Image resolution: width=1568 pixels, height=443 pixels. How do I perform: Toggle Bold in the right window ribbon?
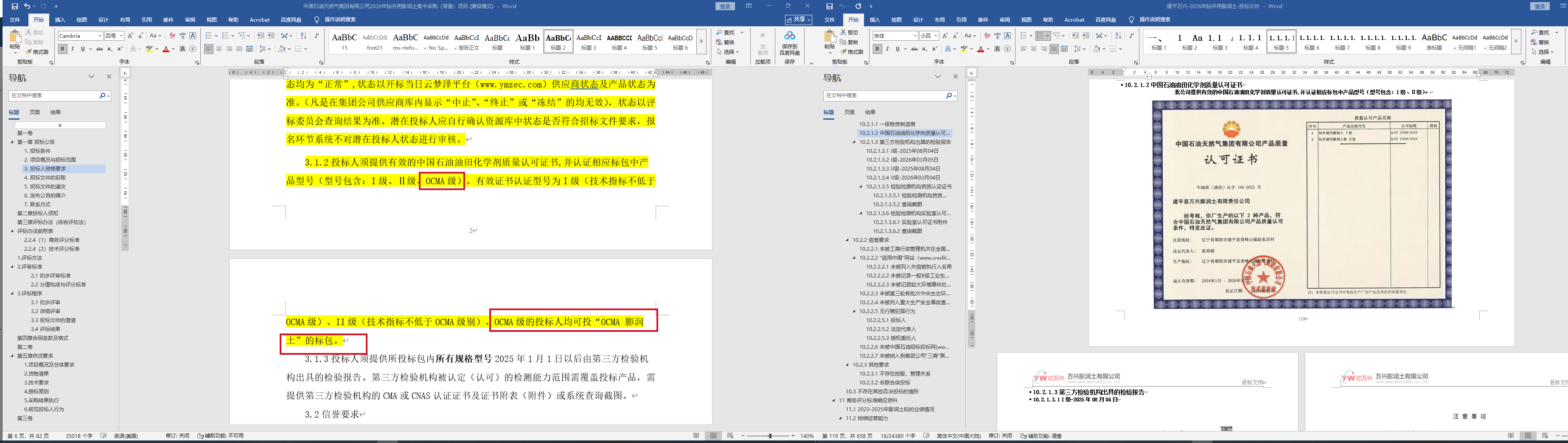(877, 49)
